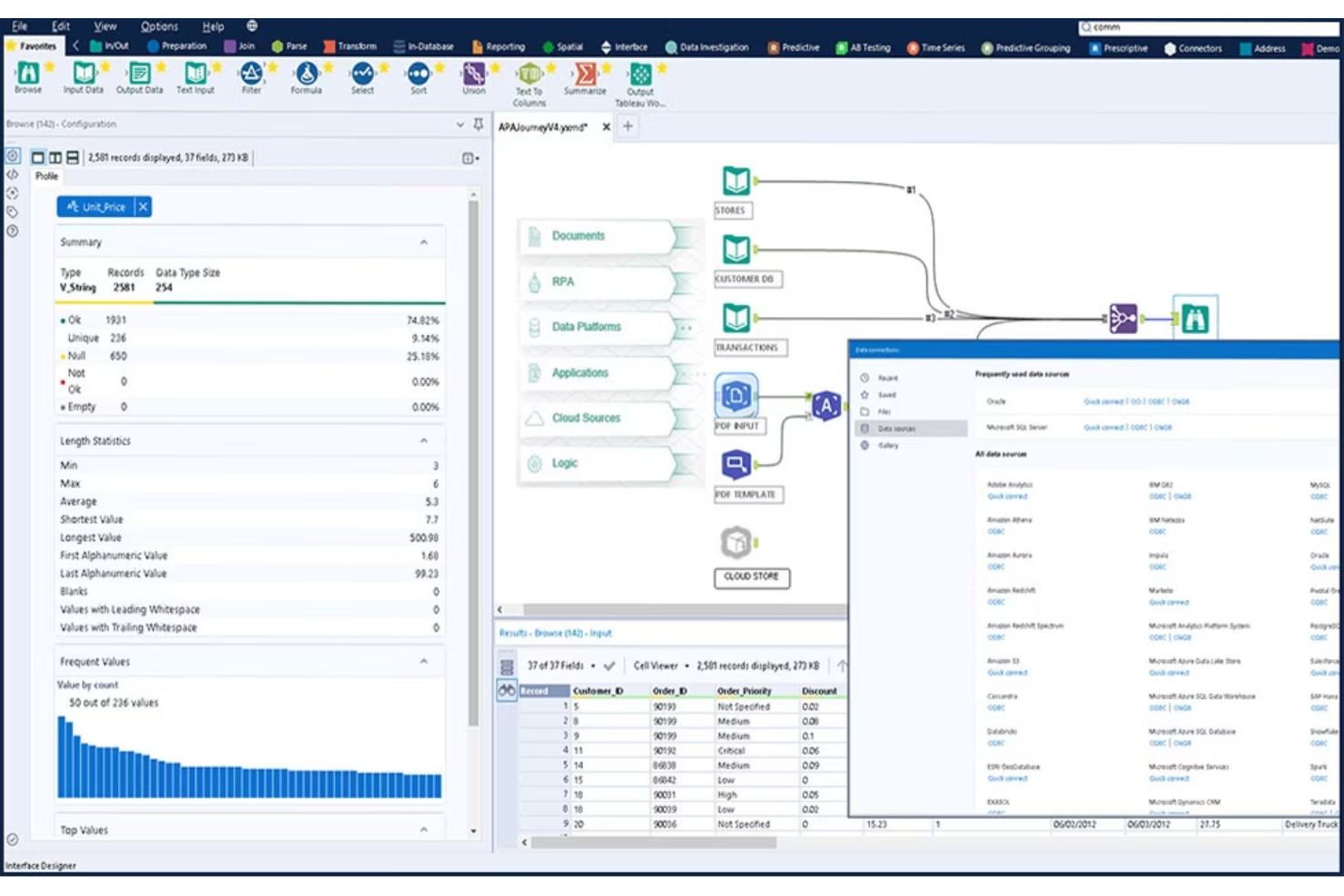Click the XML code view icon in side strip

13,174
